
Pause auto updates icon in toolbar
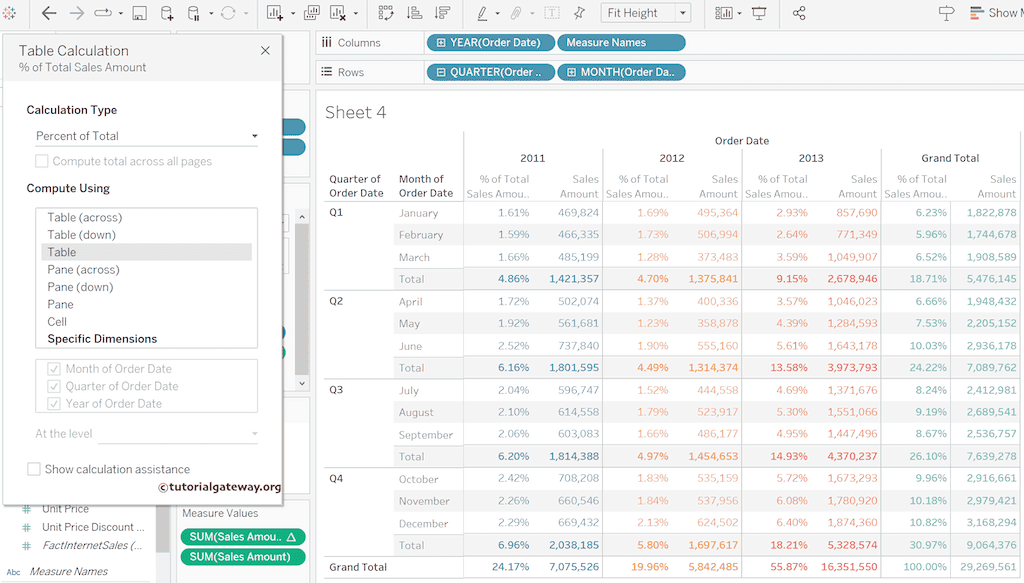click(194, 13)
